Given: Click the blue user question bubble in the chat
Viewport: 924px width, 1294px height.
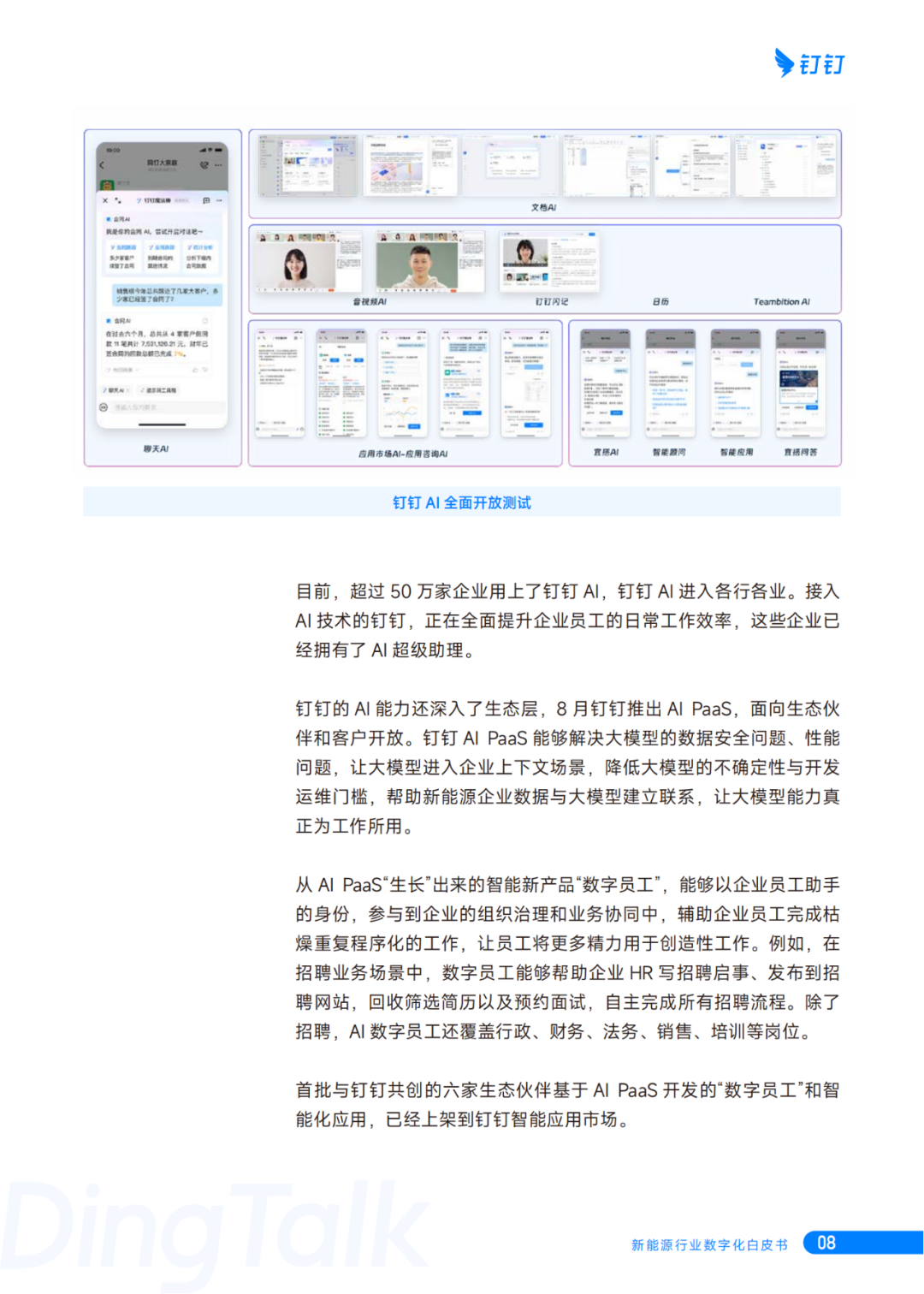Looking at the screenshot, I should [x=169, y=295].
